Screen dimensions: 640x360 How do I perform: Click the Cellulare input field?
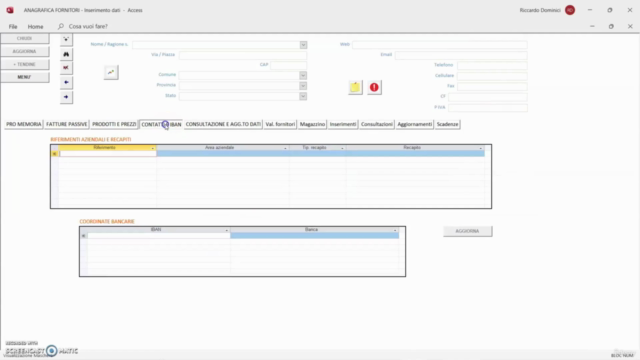coord(492,76)
